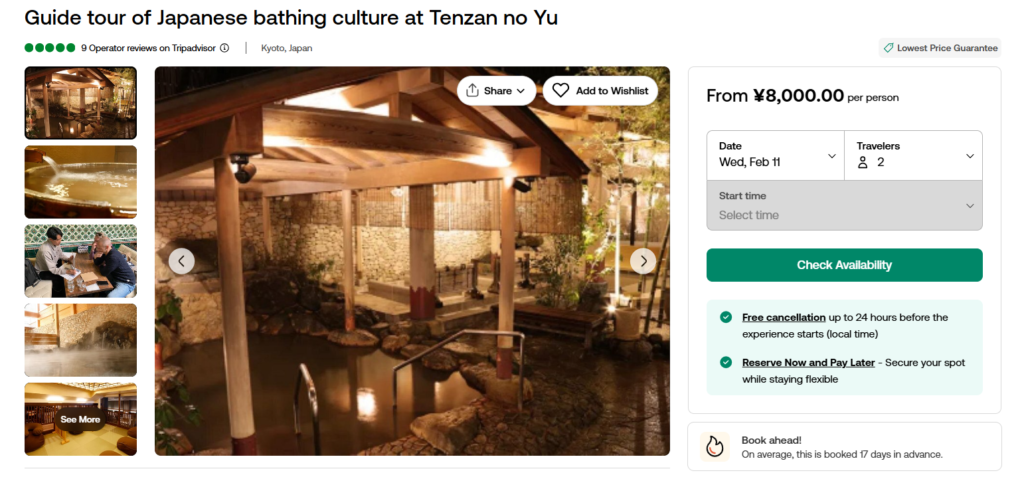Open the Free cancellation link
The width and height of the screenshot is (1024, 479).
(783, 317)
